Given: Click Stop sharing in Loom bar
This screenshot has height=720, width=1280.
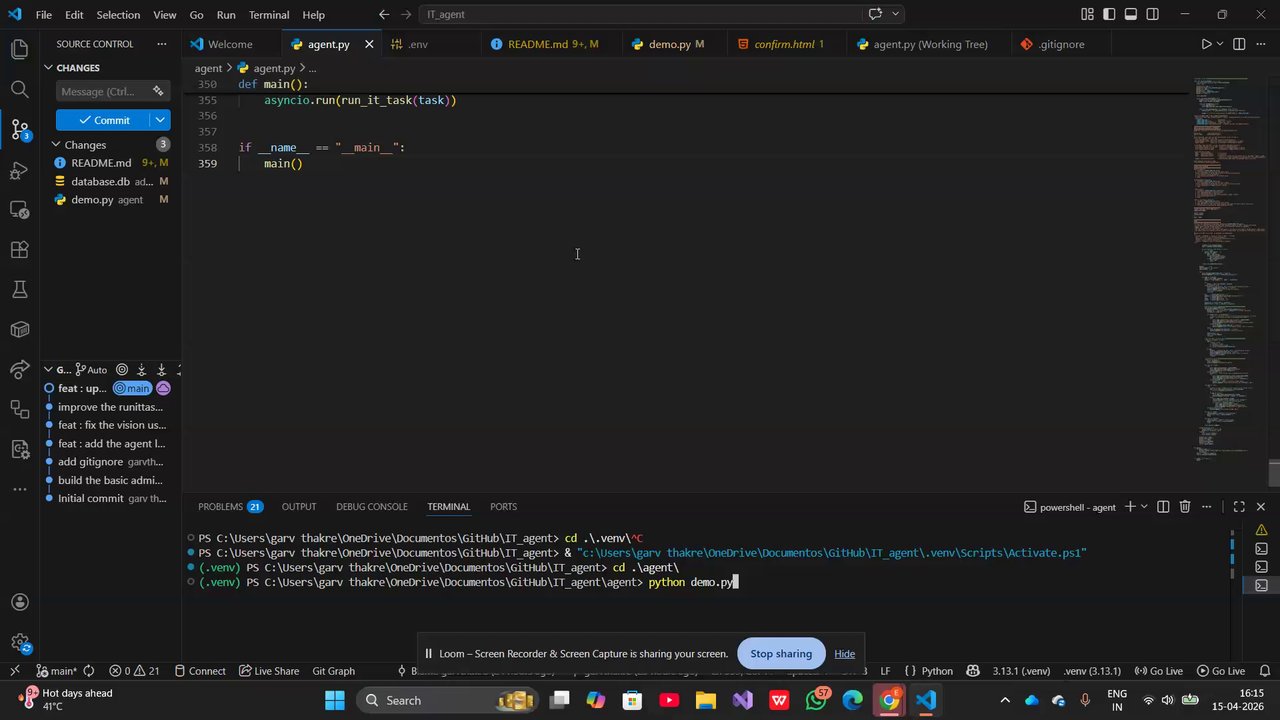Looking at the screenshot, I should 780,654.
